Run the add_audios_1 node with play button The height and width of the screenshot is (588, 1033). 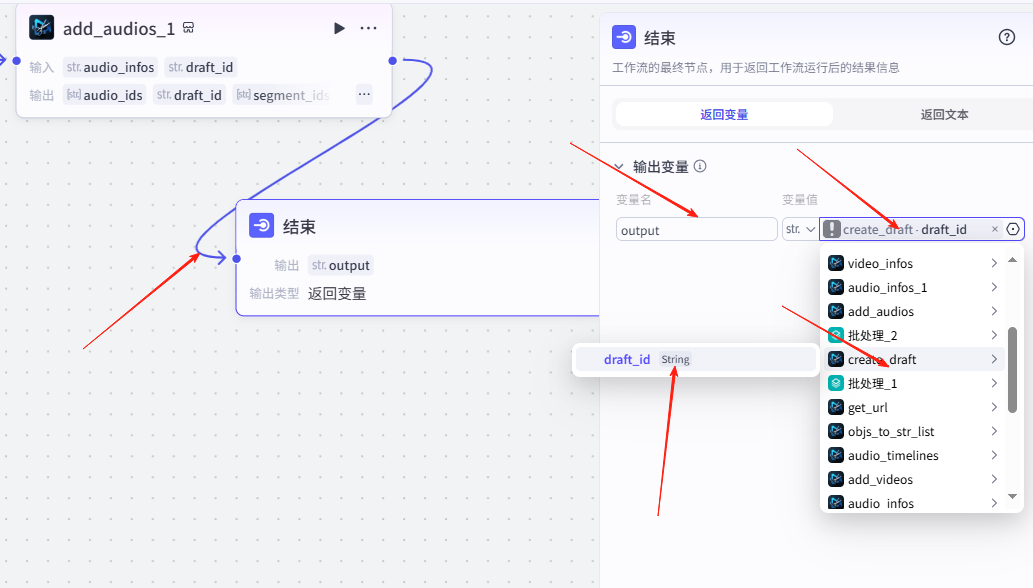click(x=339, y=28)
